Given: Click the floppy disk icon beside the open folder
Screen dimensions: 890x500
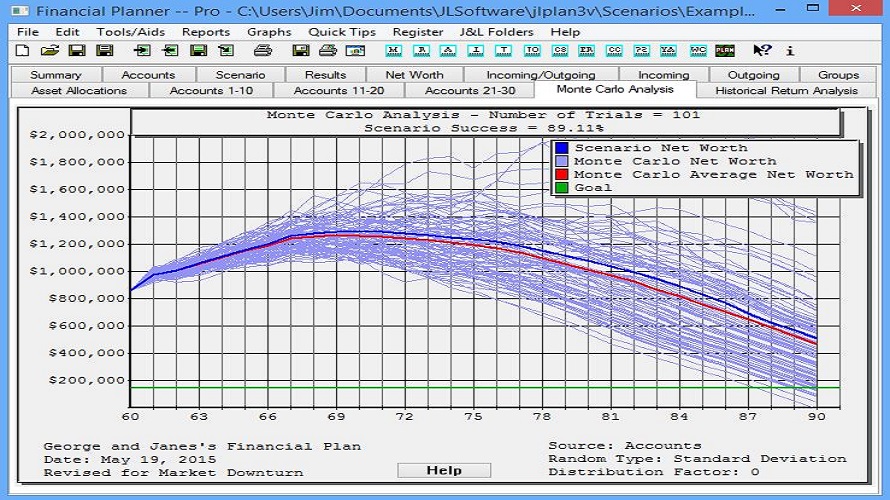Looking at the screenshot, I should (77, 51).
